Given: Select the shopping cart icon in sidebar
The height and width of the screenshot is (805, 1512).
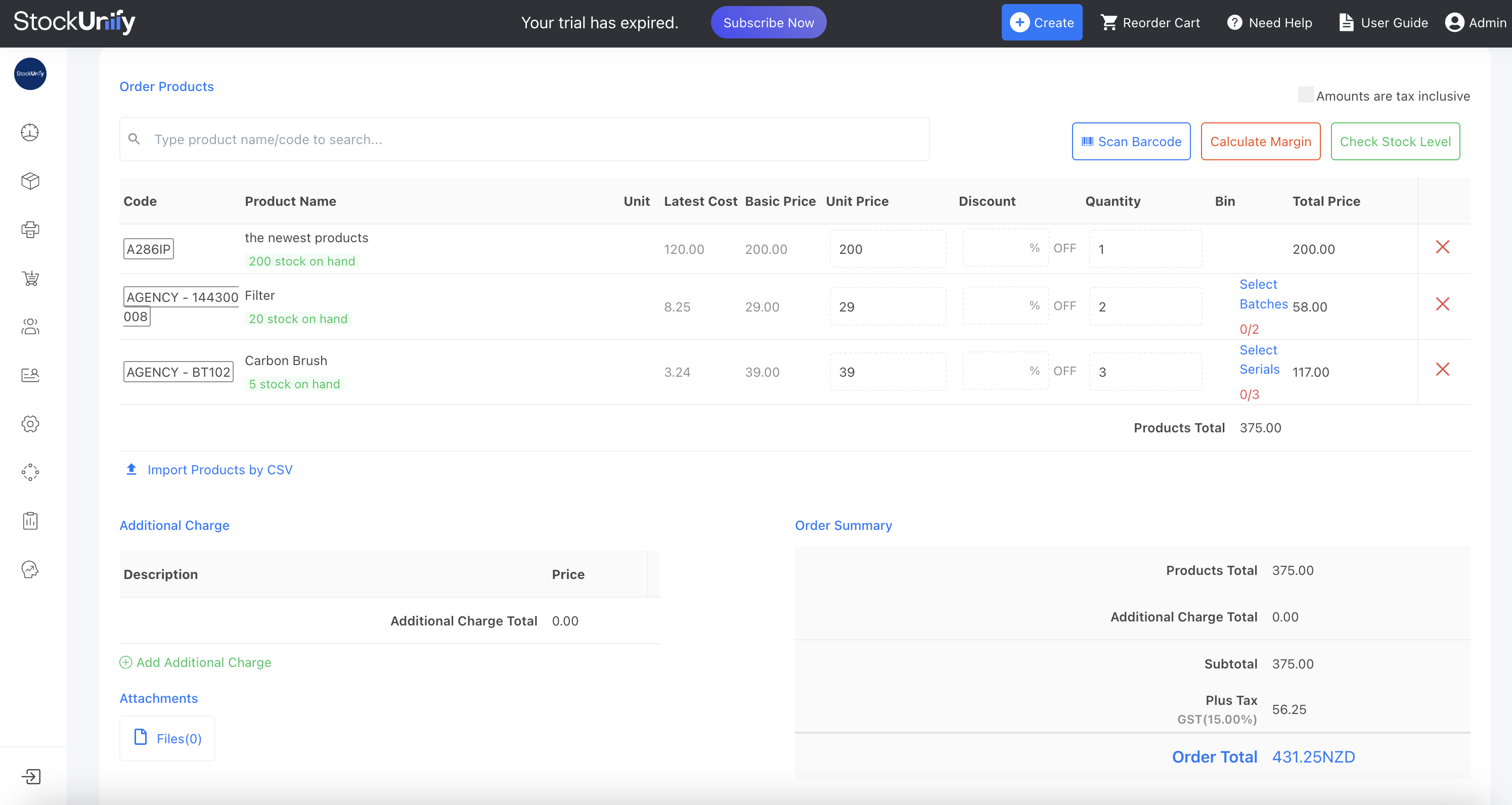Looking at the screenshot, I should pos(29,278).
